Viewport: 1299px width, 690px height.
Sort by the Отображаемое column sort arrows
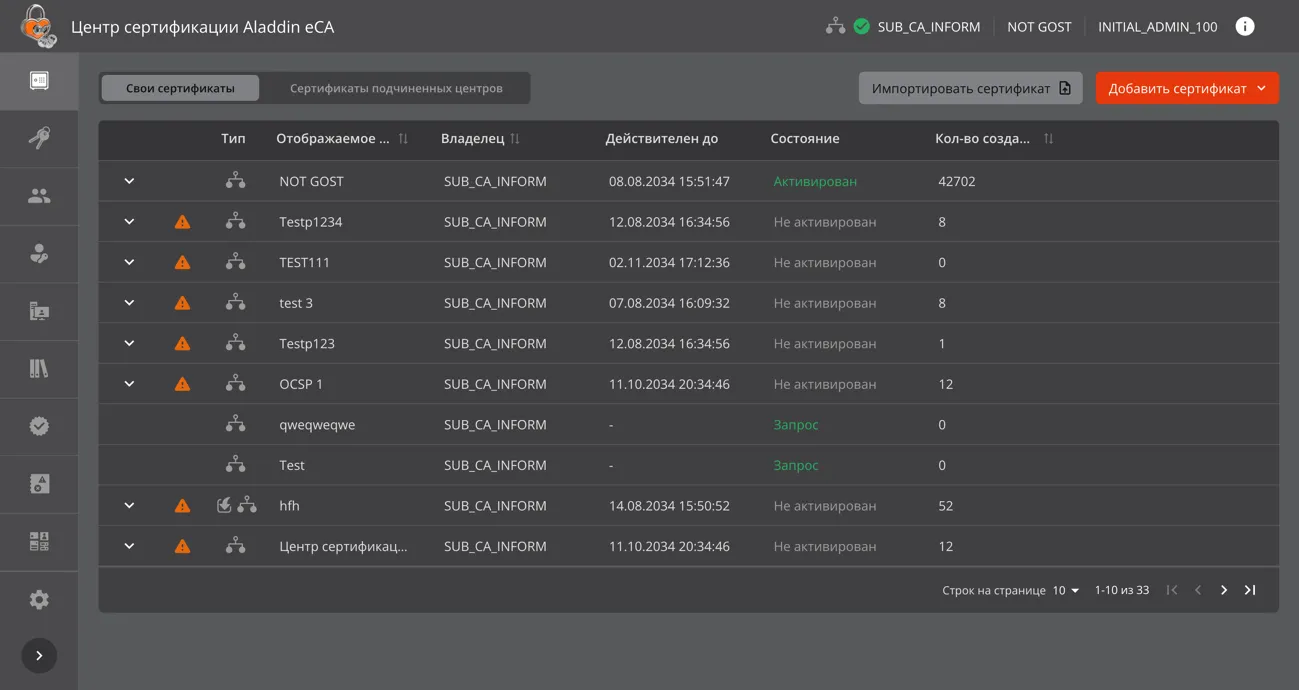click(403, 139)
